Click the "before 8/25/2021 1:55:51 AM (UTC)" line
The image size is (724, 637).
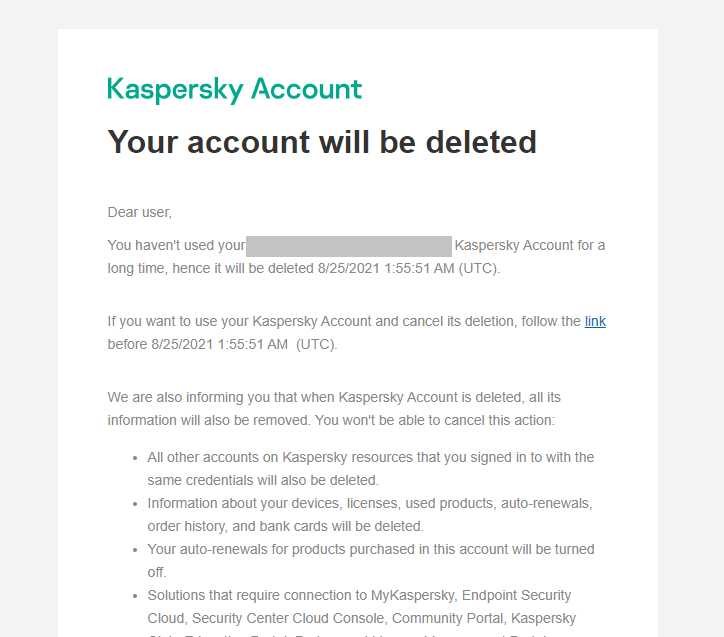tap(222, 344)
